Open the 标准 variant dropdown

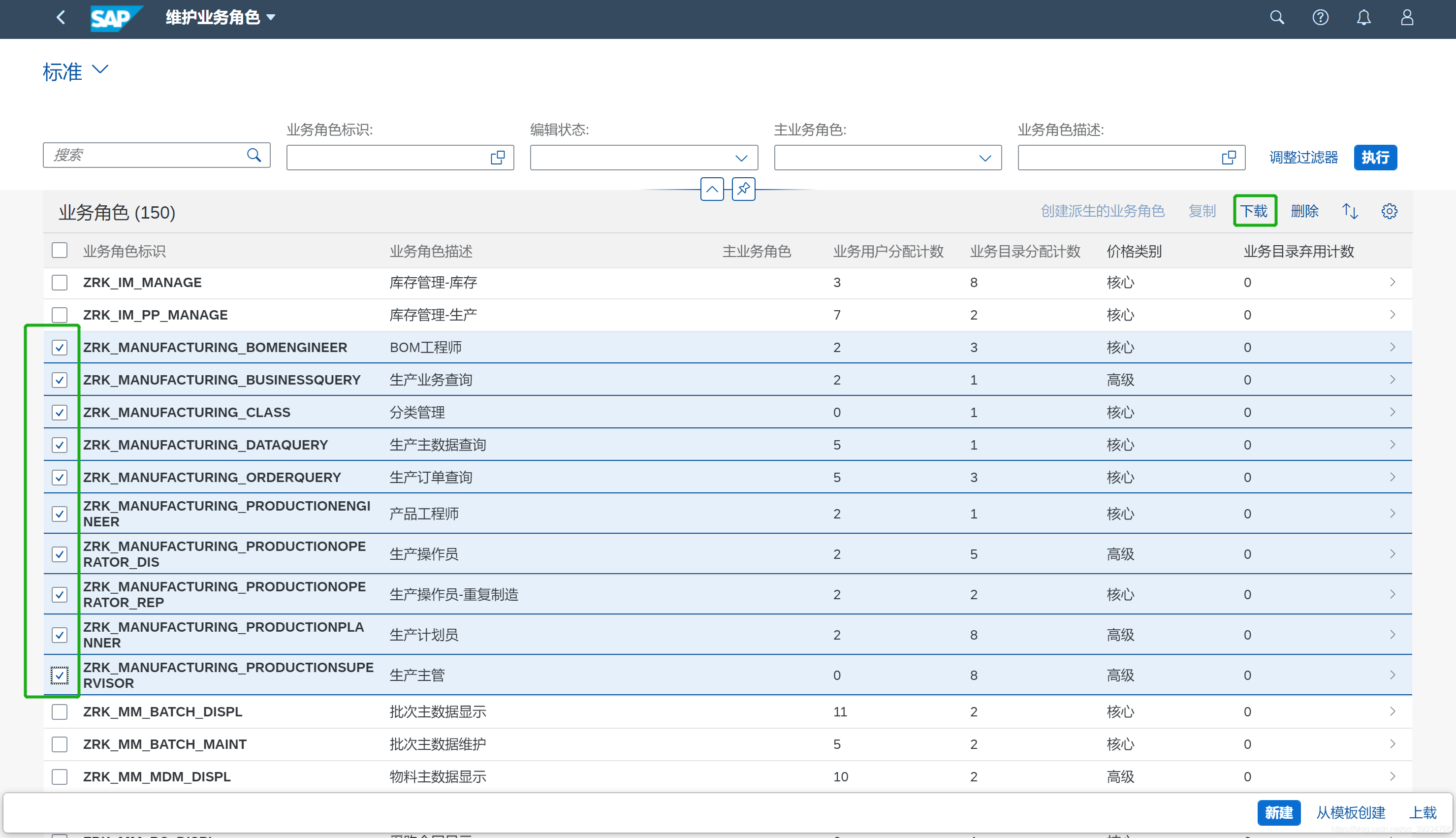(100, 70)
